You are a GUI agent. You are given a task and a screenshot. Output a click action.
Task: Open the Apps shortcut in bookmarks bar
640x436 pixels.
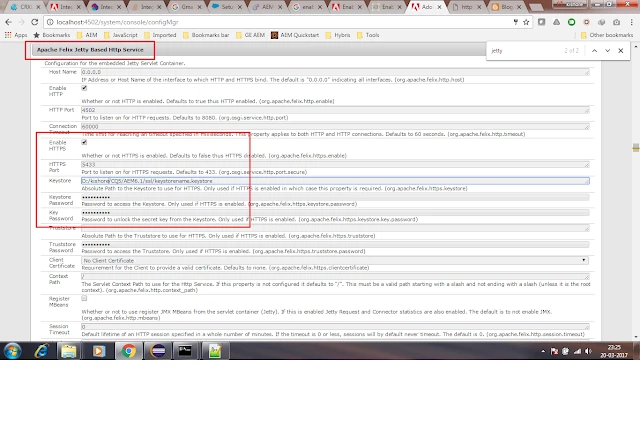pos(16,35)
